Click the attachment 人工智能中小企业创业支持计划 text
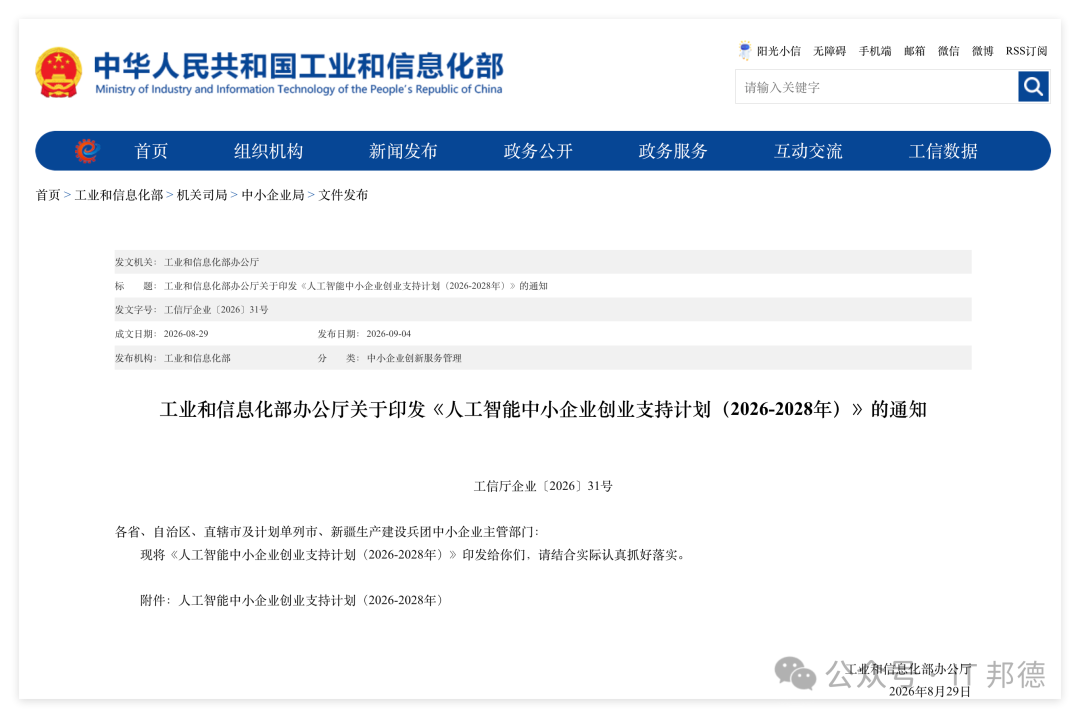Image resolution: width=1080 pixels, height=718 pixels. [x=311, y=600]
